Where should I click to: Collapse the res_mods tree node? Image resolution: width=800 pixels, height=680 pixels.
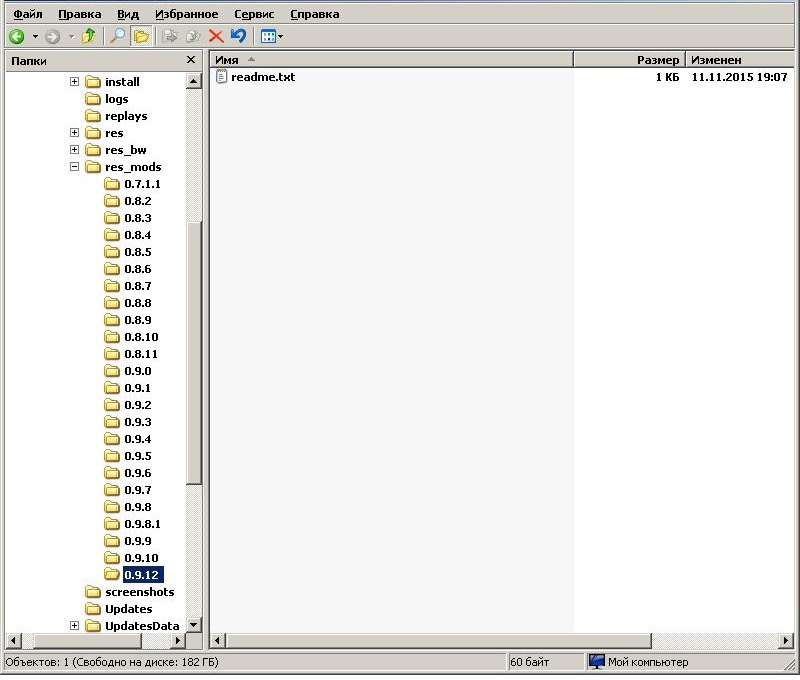point(75,167)
